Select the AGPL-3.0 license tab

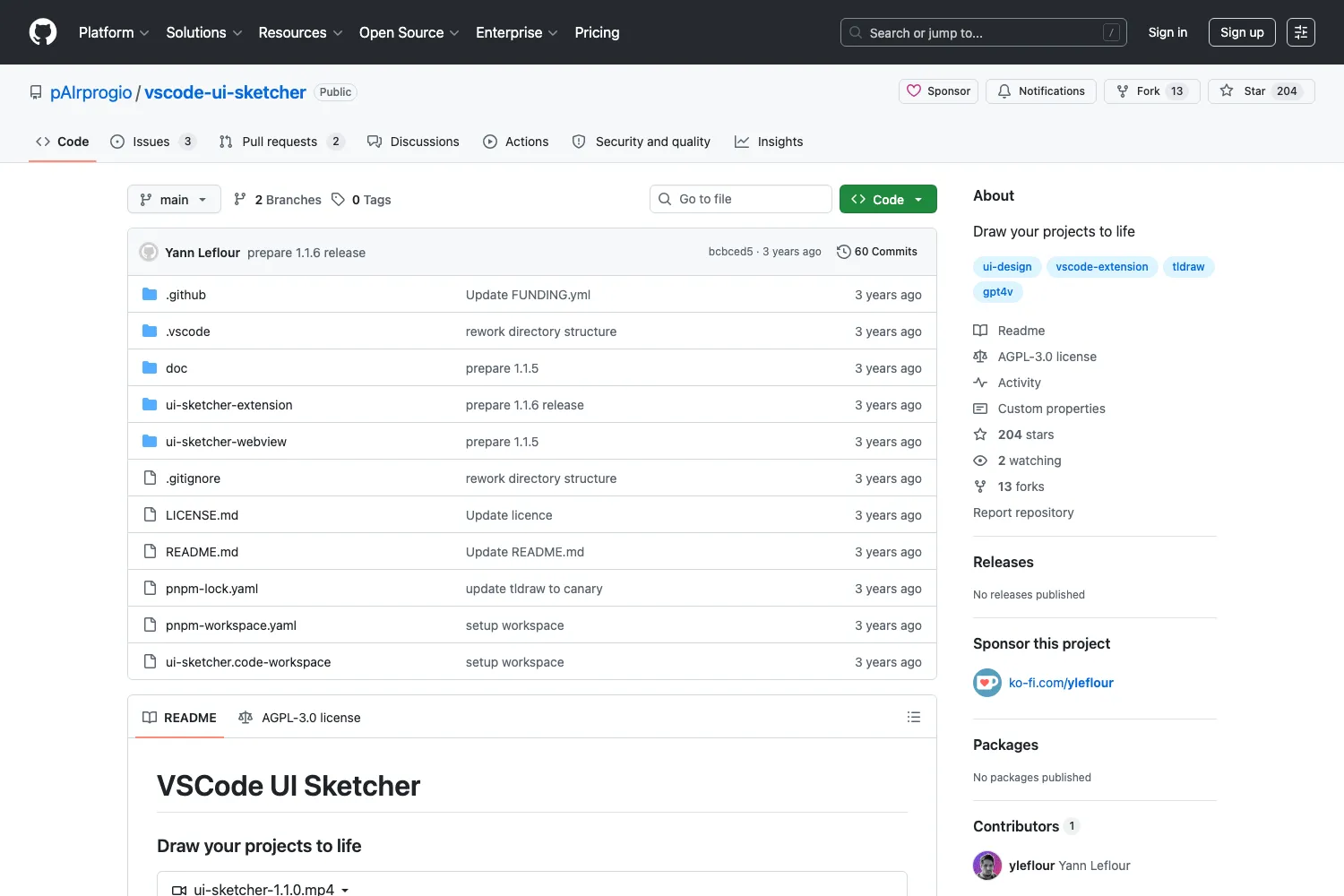pos(299,718)
